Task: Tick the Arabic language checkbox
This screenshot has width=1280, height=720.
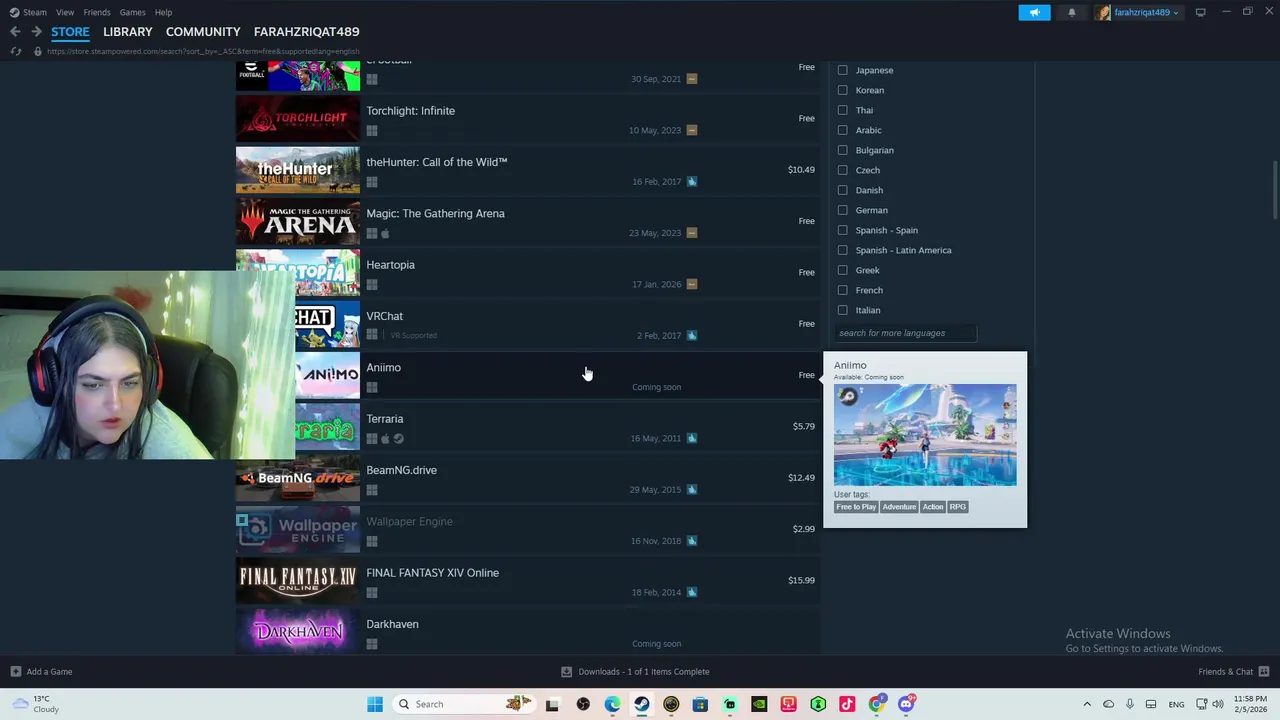Action: (x=842, y=130)
